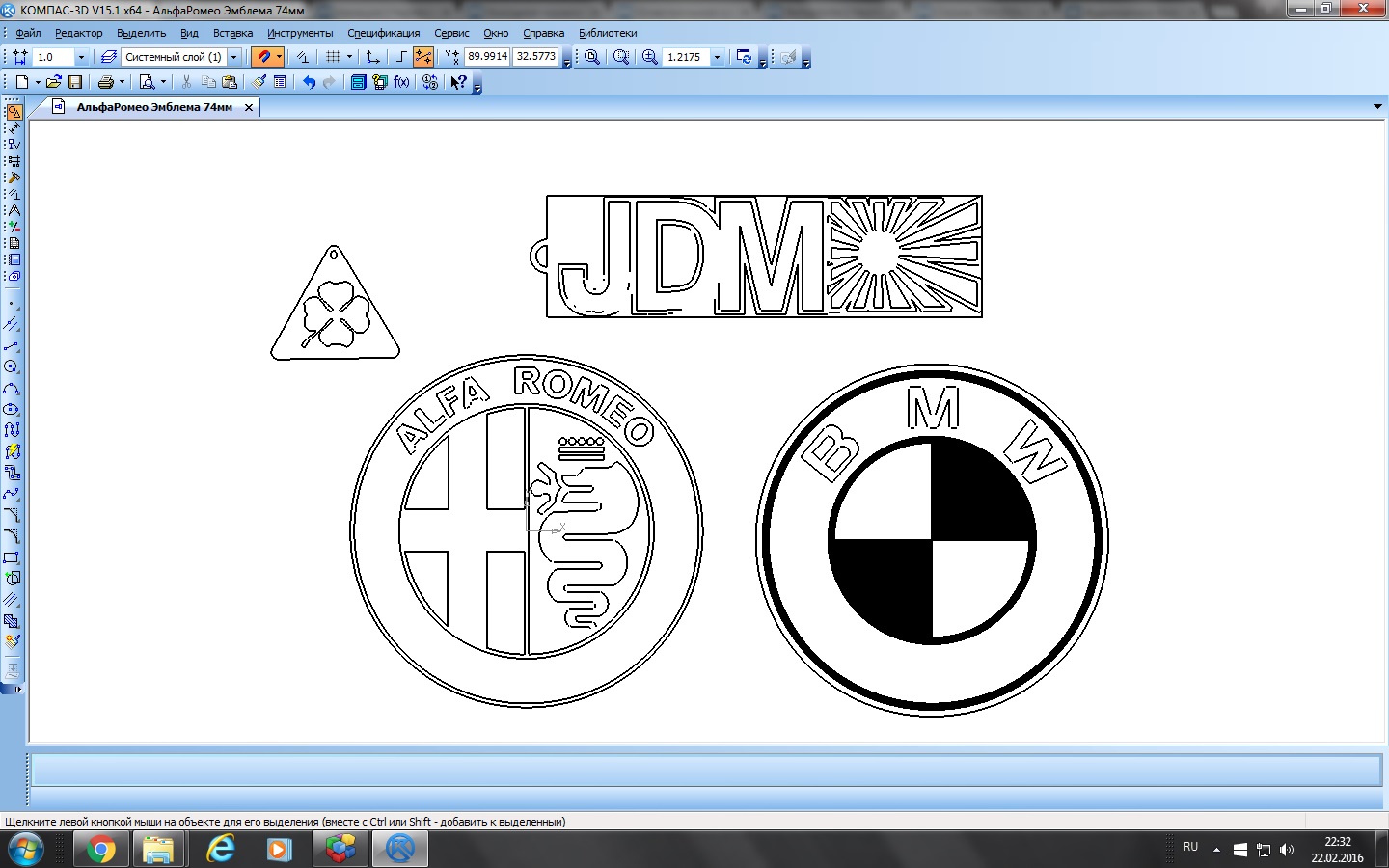Click the Print Preview icon
Screen dimensions: 1389x868
[x=148, y=82]
